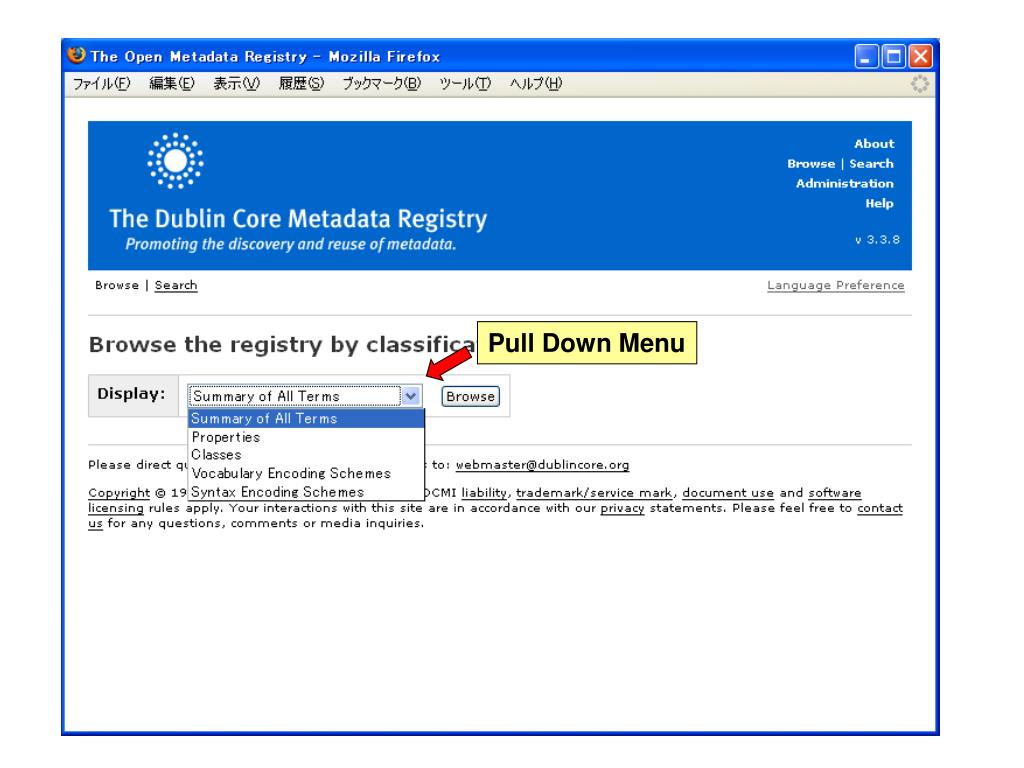Click Browse link in blue header
The width and height of the screenshot is (1024, 768).
click(x=811, y=164)
